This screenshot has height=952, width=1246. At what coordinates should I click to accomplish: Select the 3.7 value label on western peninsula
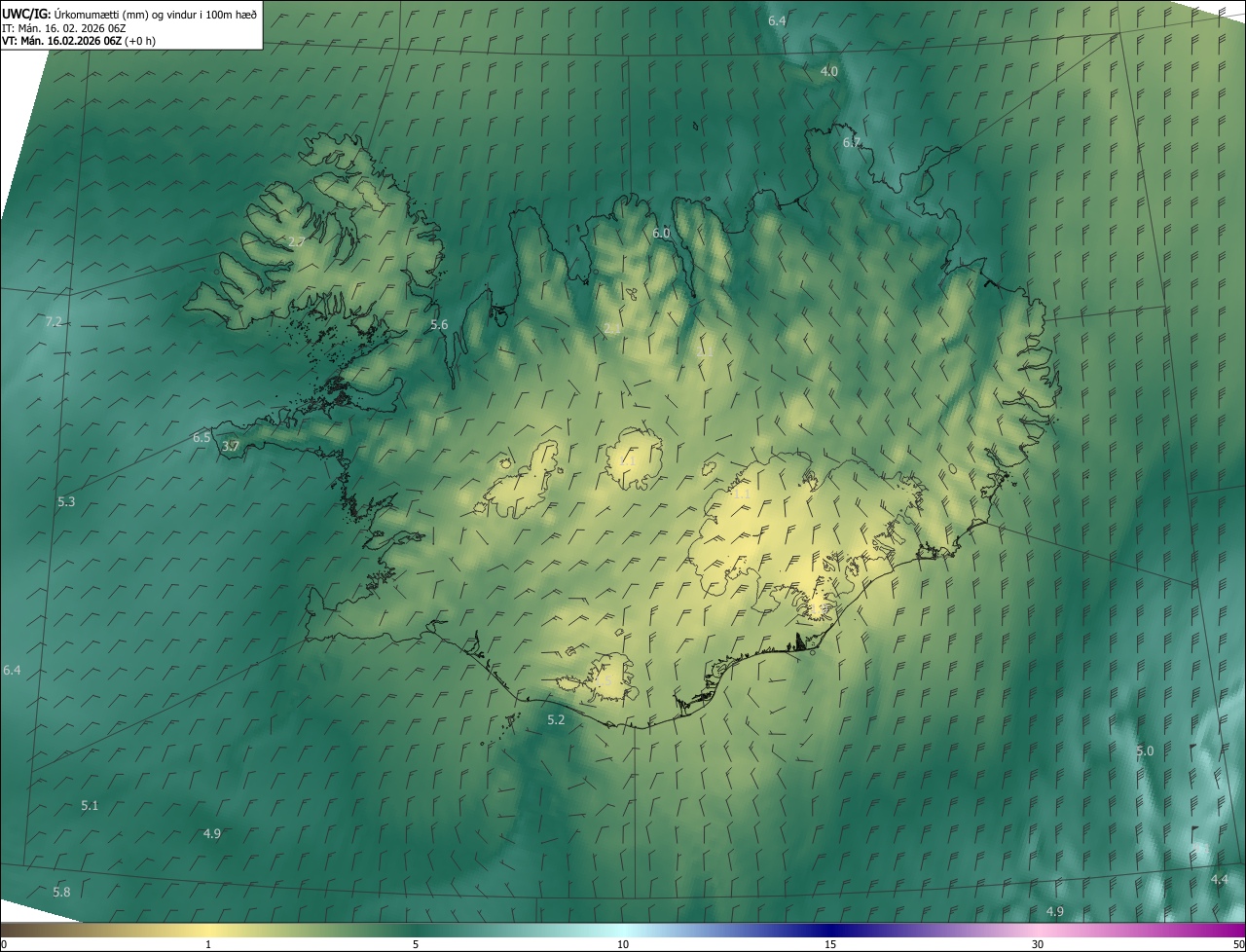click(231, 447)
